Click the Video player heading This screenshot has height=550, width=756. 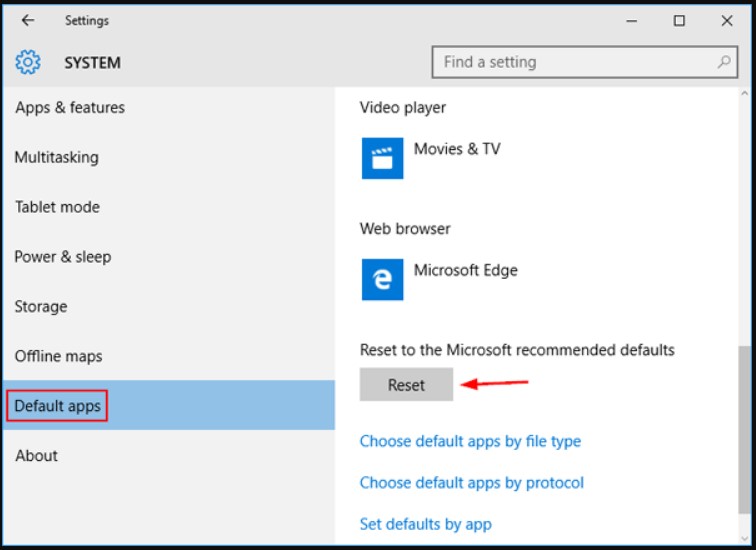pyautogui.click(x=403, y=107)
